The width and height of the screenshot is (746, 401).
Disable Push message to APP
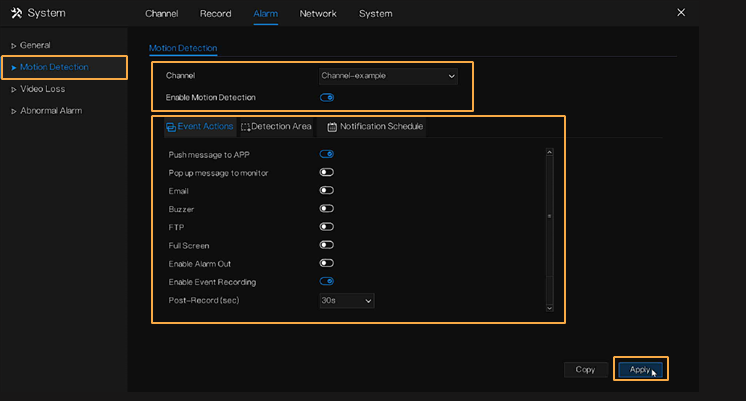(x=326, y=154)
